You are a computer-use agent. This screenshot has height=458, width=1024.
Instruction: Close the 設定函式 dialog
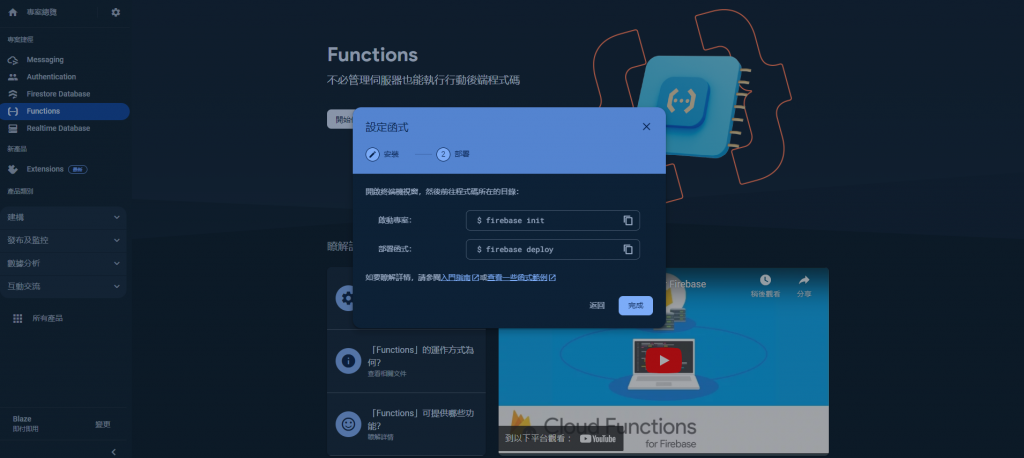pos(646,127)
